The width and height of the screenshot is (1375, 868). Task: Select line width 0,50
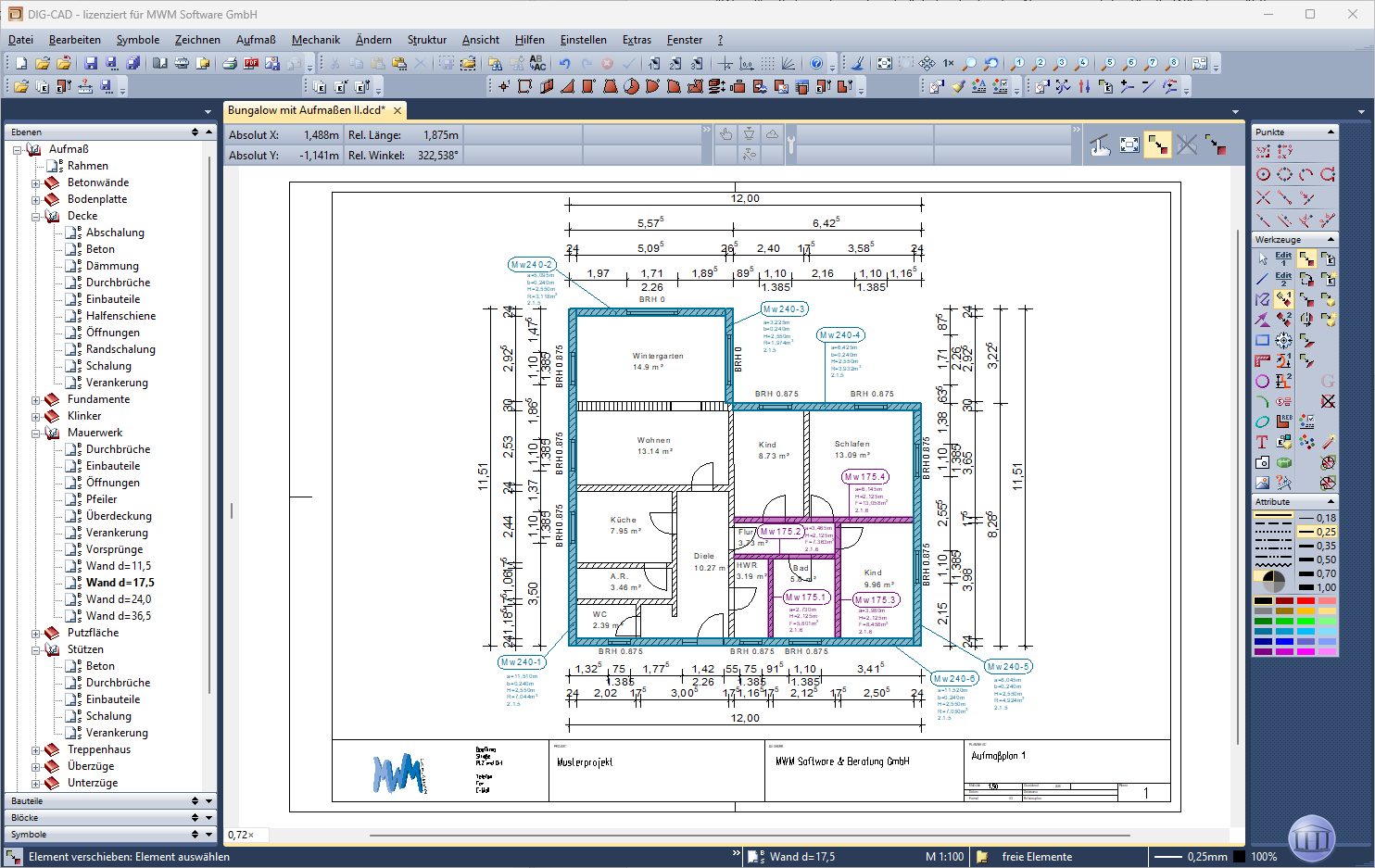pos(1317,560)
